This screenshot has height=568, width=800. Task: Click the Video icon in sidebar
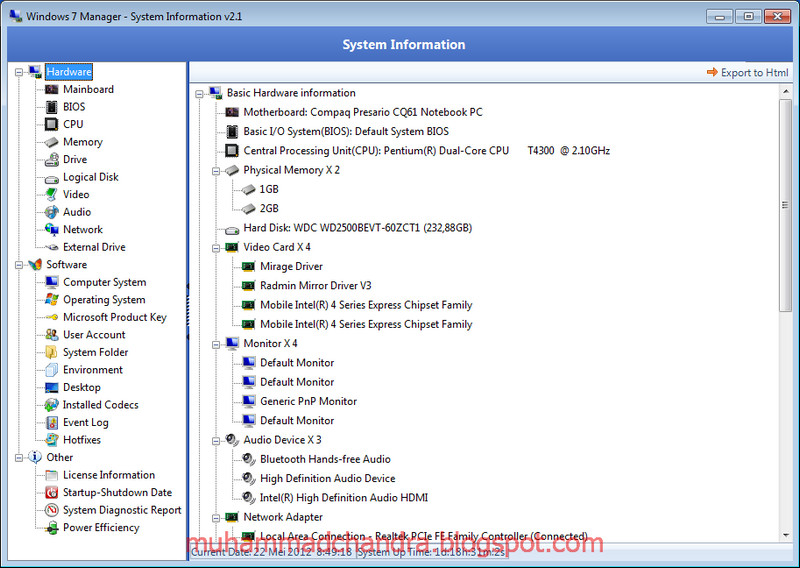click(x=52, y=194)
